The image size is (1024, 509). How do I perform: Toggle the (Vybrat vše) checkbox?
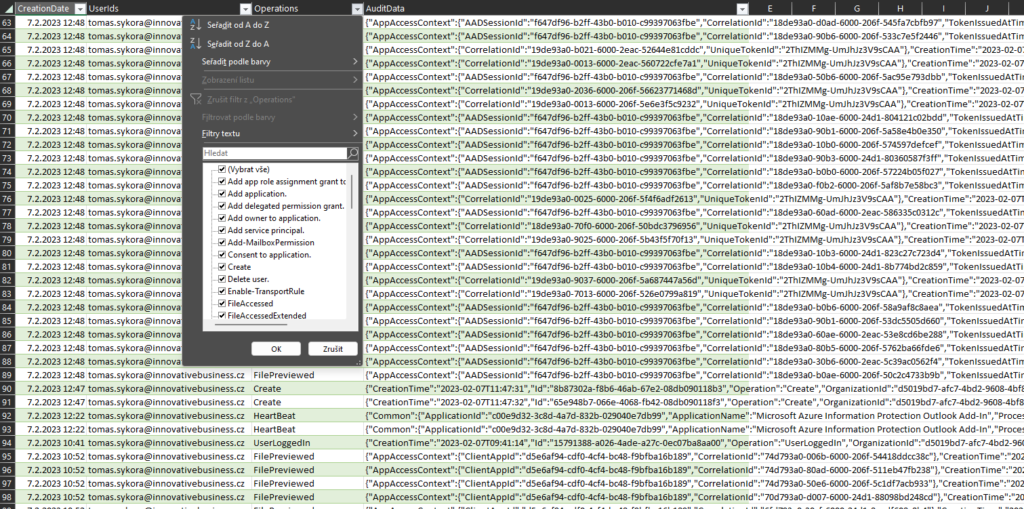coord(222,169)
